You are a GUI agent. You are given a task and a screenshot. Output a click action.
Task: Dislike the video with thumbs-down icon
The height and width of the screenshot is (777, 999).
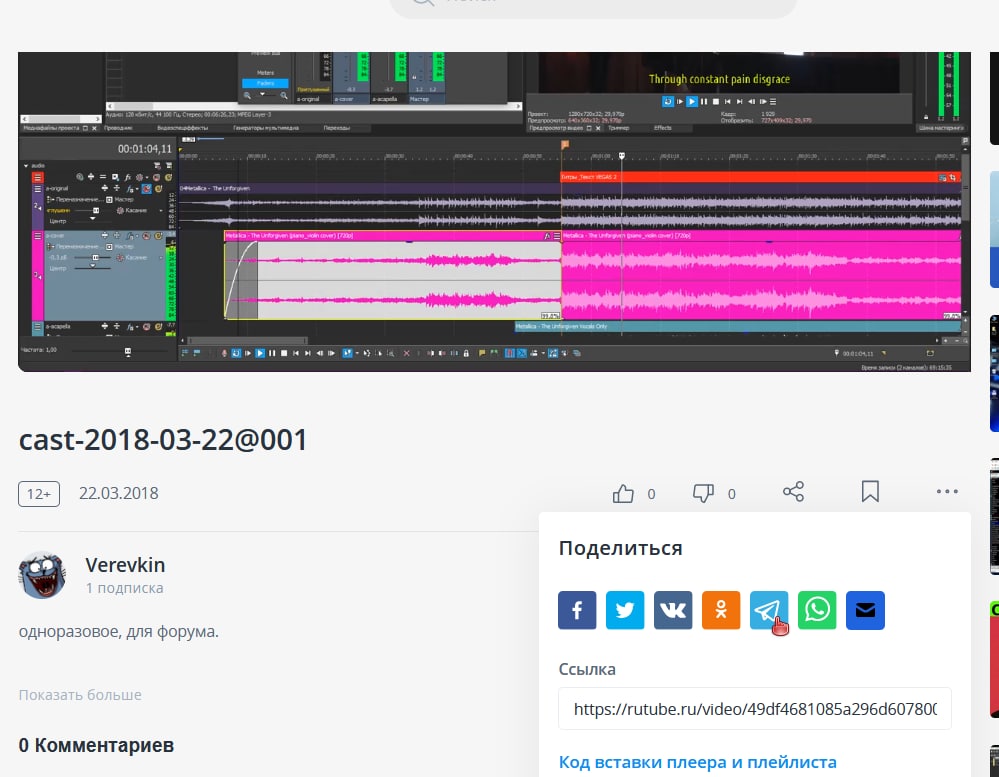(x=703, y=494)
